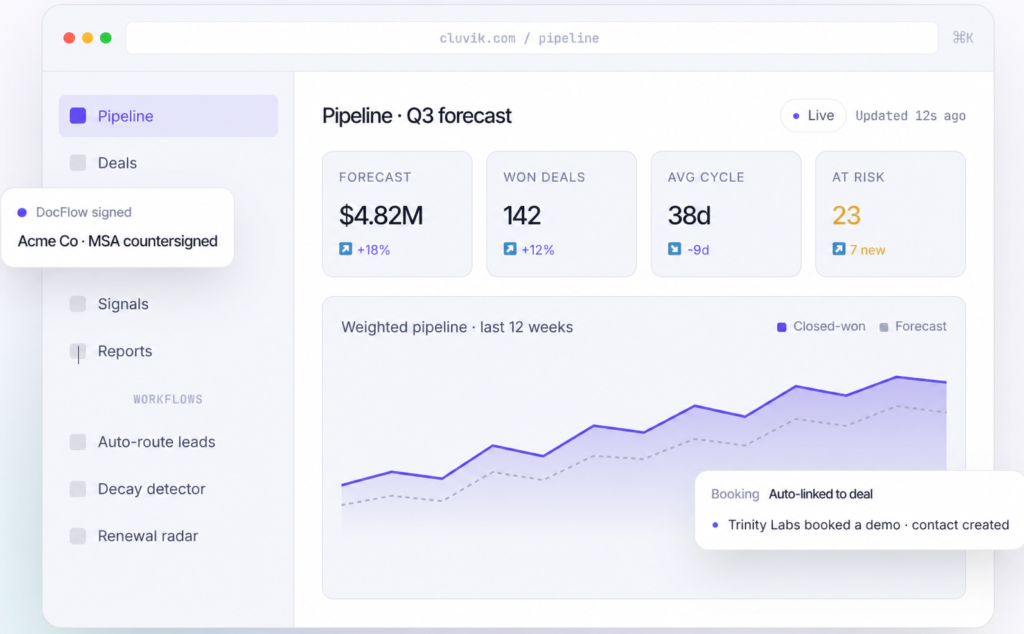The height and width of the screenshot is (634, 1024).
Task: Click the 7 new at-risk value
Action: click(x=867, y=250)
